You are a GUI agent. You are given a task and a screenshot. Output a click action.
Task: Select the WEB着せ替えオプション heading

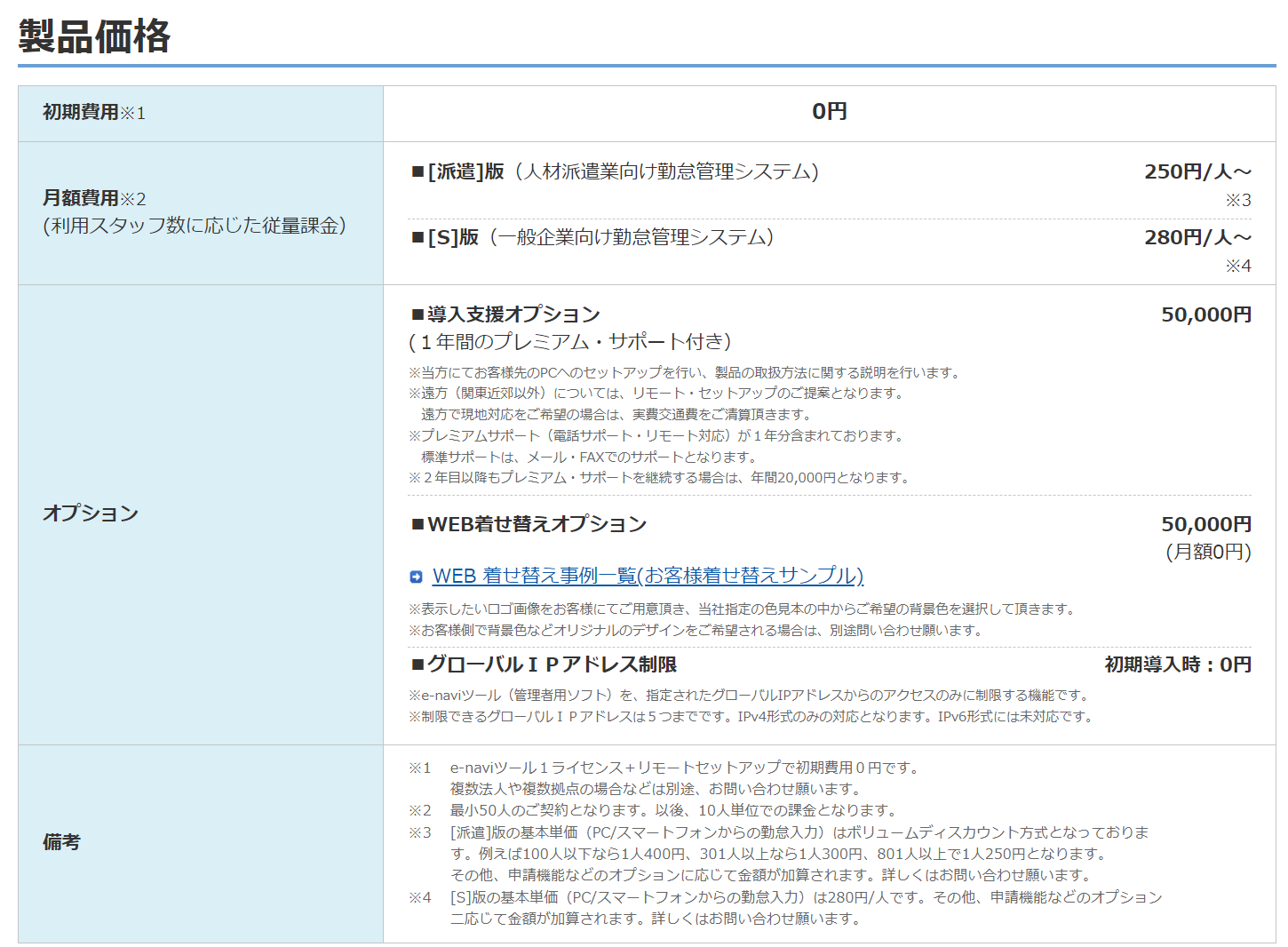coord(529,524)
